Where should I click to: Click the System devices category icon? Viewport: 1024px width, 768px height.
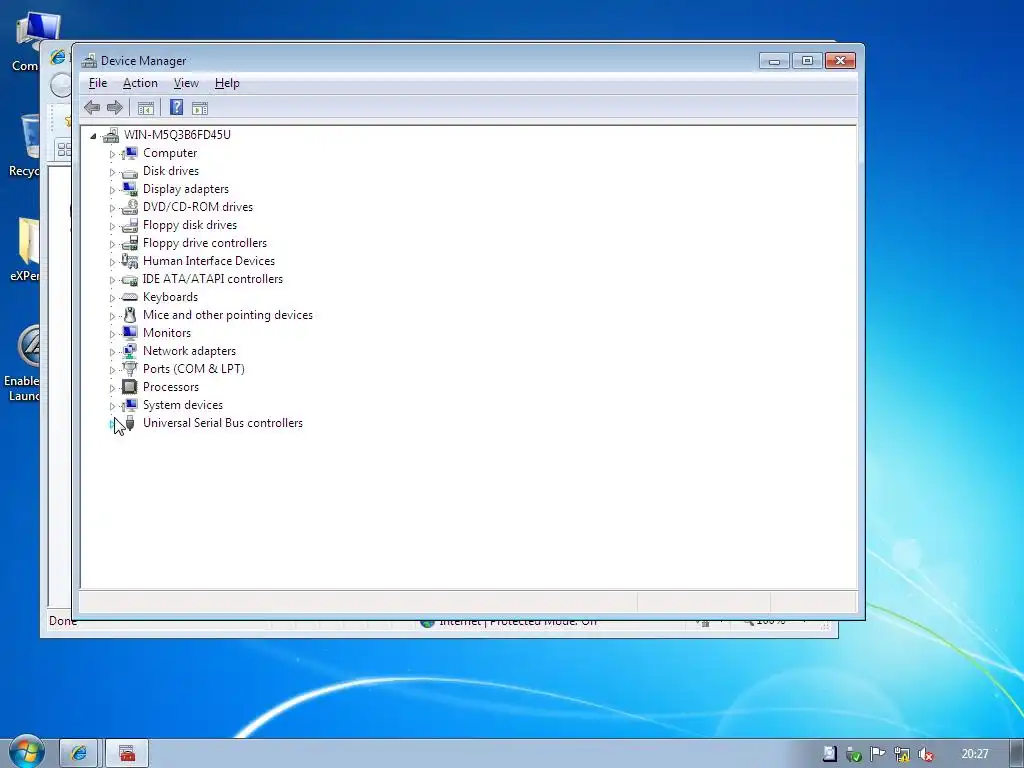[129, 405]
